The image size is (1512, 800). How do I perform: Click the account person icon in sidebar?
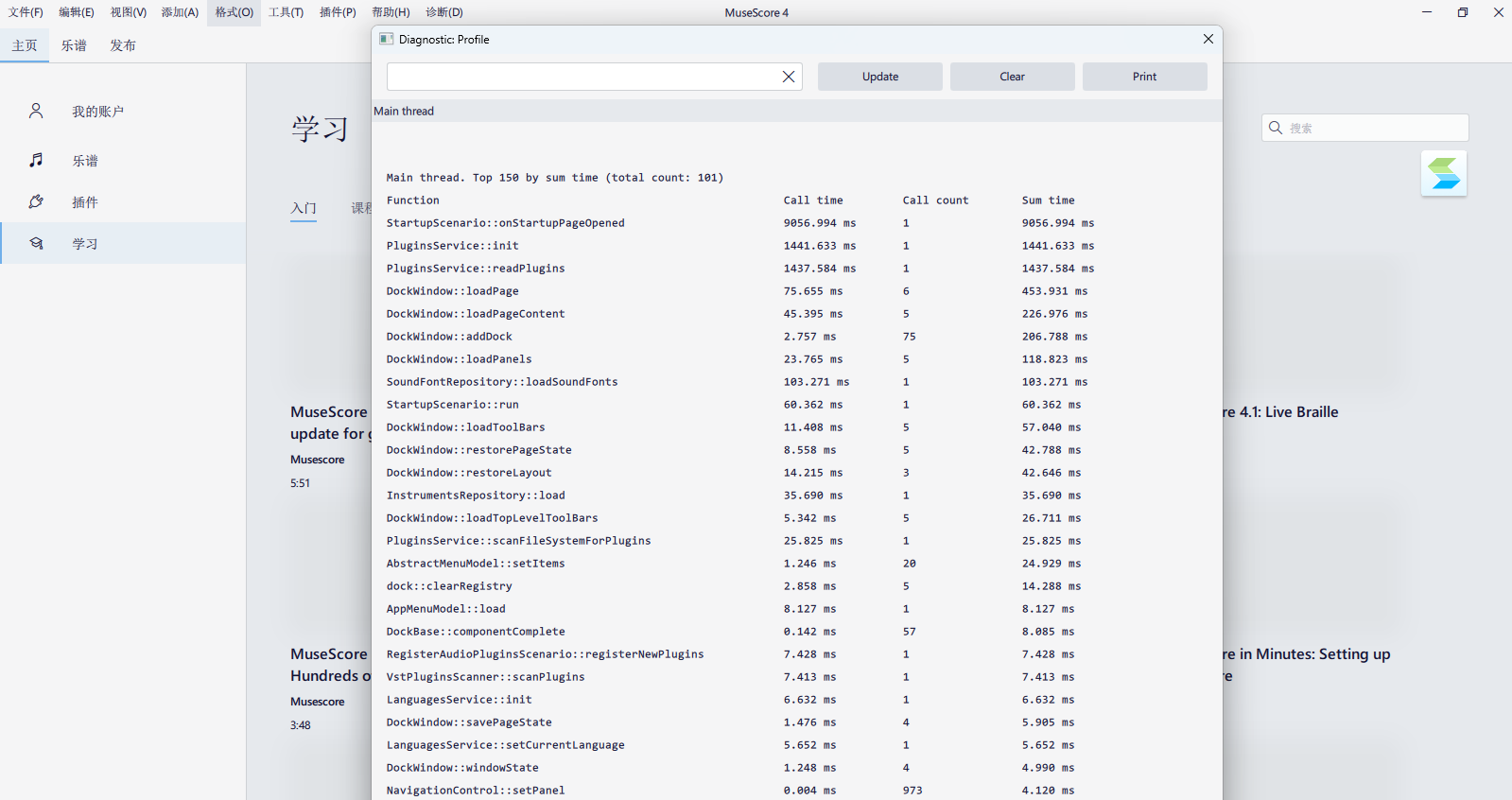point(36,111)
